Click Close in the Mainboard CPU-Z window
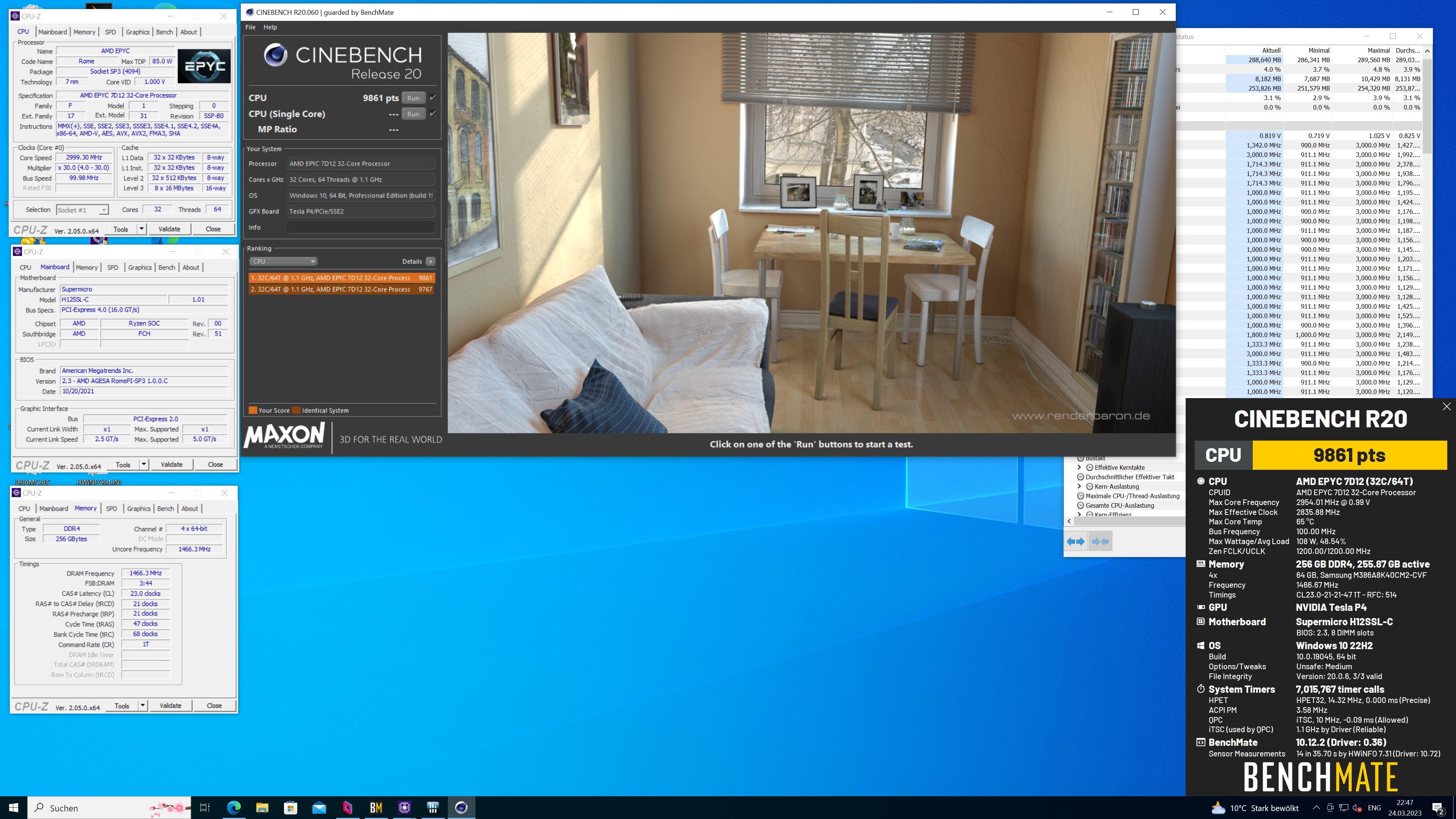The width and height of the screenshot is (1456, 819). pos(215,464)
